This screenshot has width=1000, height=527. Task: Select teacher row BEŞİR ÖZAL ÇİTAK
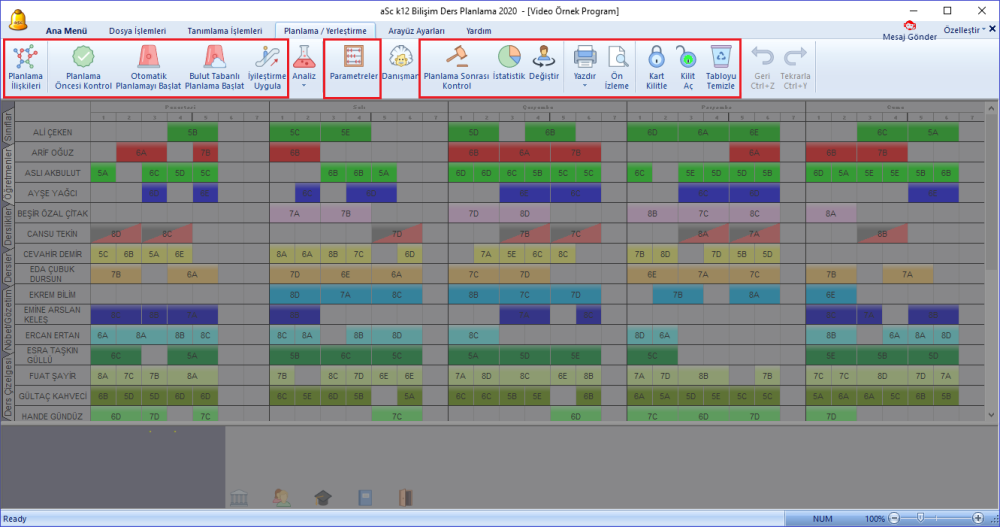pos(52,214)
